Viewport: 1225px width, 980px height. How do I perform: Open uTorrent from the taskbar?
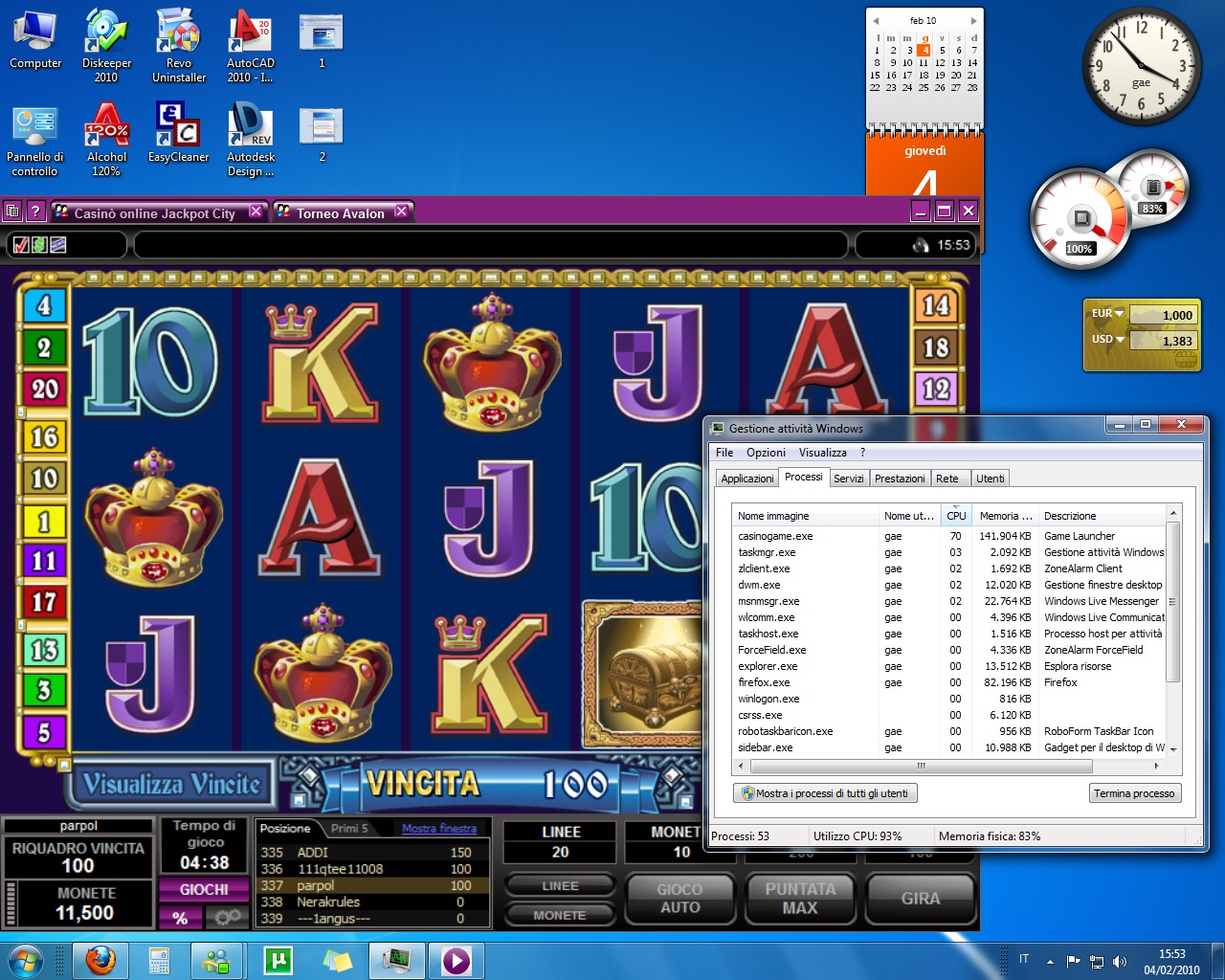click(278, 960)
